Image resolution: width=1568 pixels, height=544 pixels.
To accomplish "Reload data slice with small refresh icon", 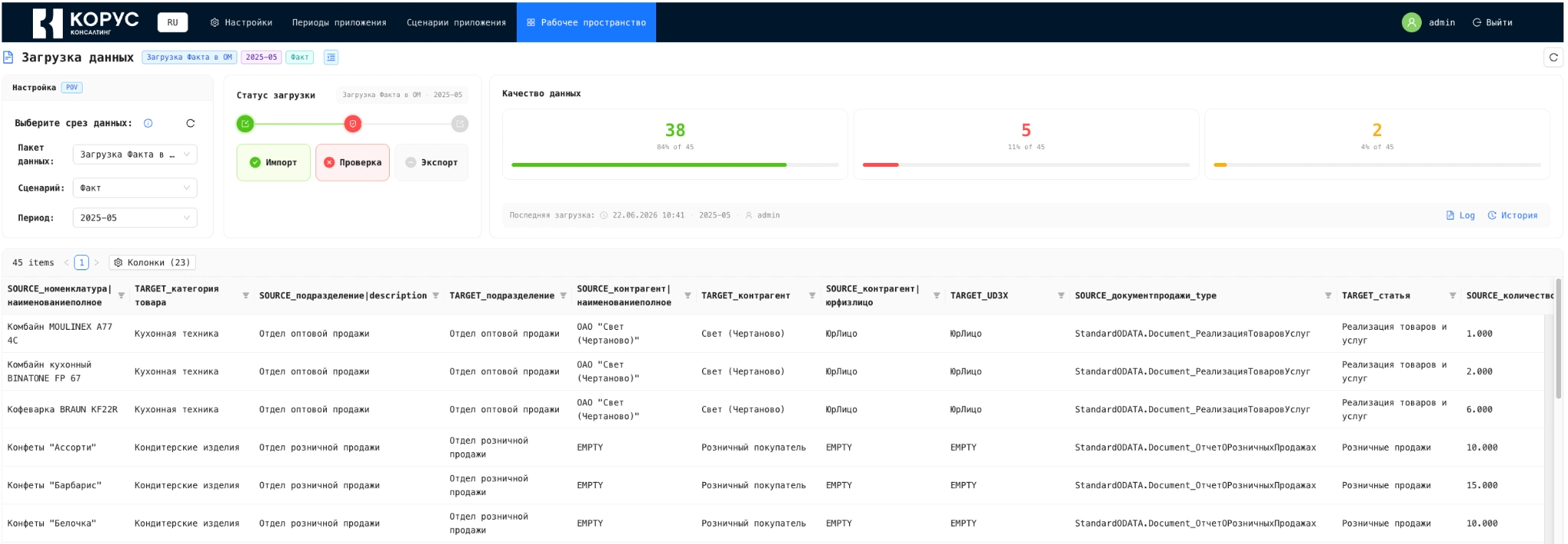I will pyautogui.click(x=191, y=123).
